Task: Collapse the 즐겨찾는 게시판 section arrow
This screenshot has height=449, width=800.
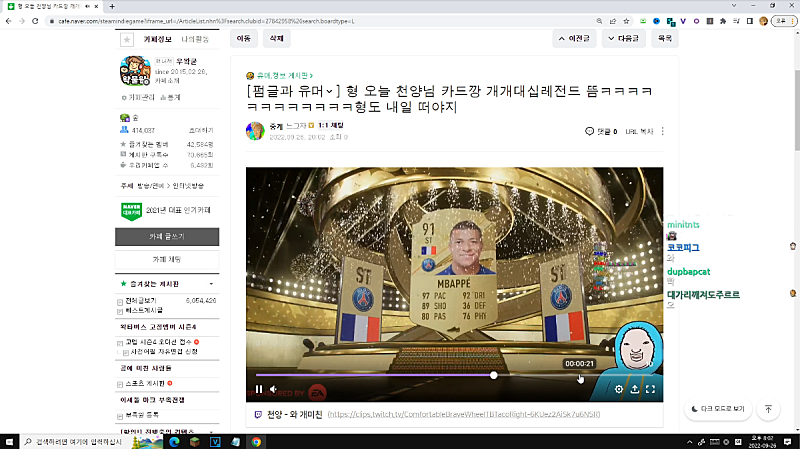Action: [211, 284]
